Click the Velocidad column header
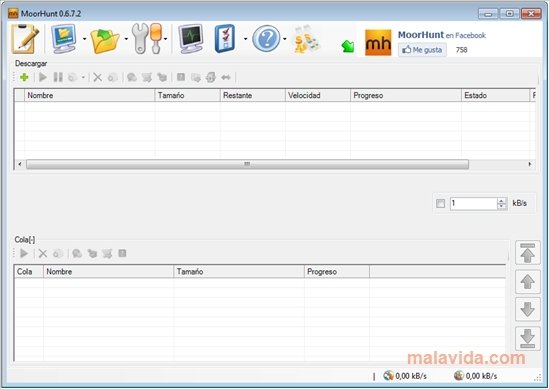Image resolution: width=549 pixels, height=389 pixels. (318, 95)
